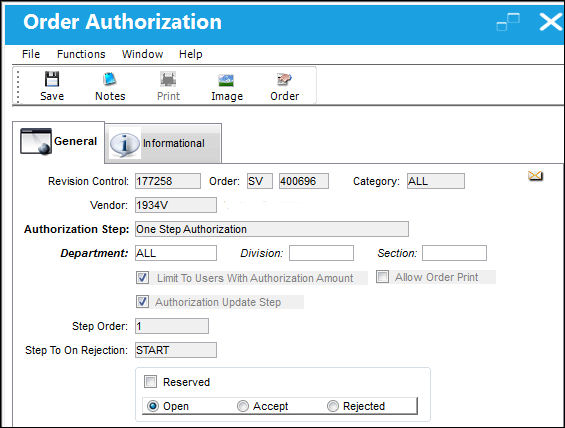Click the Order number field 400696
The image size is (565, 428).
304,181
